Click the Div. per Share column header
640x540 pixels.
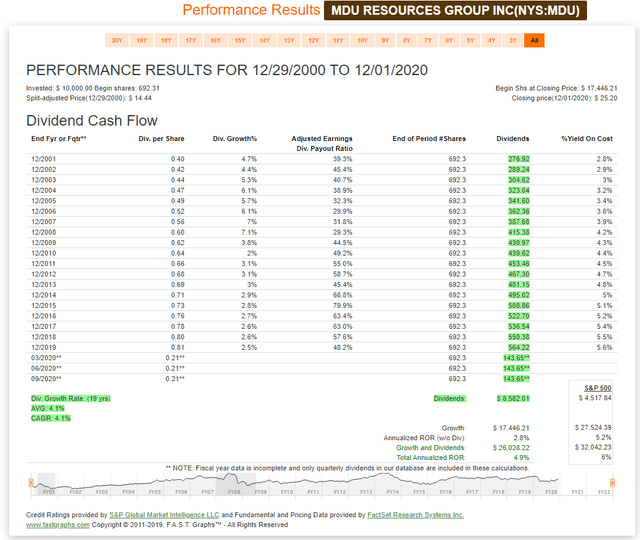tap(161, 139)
